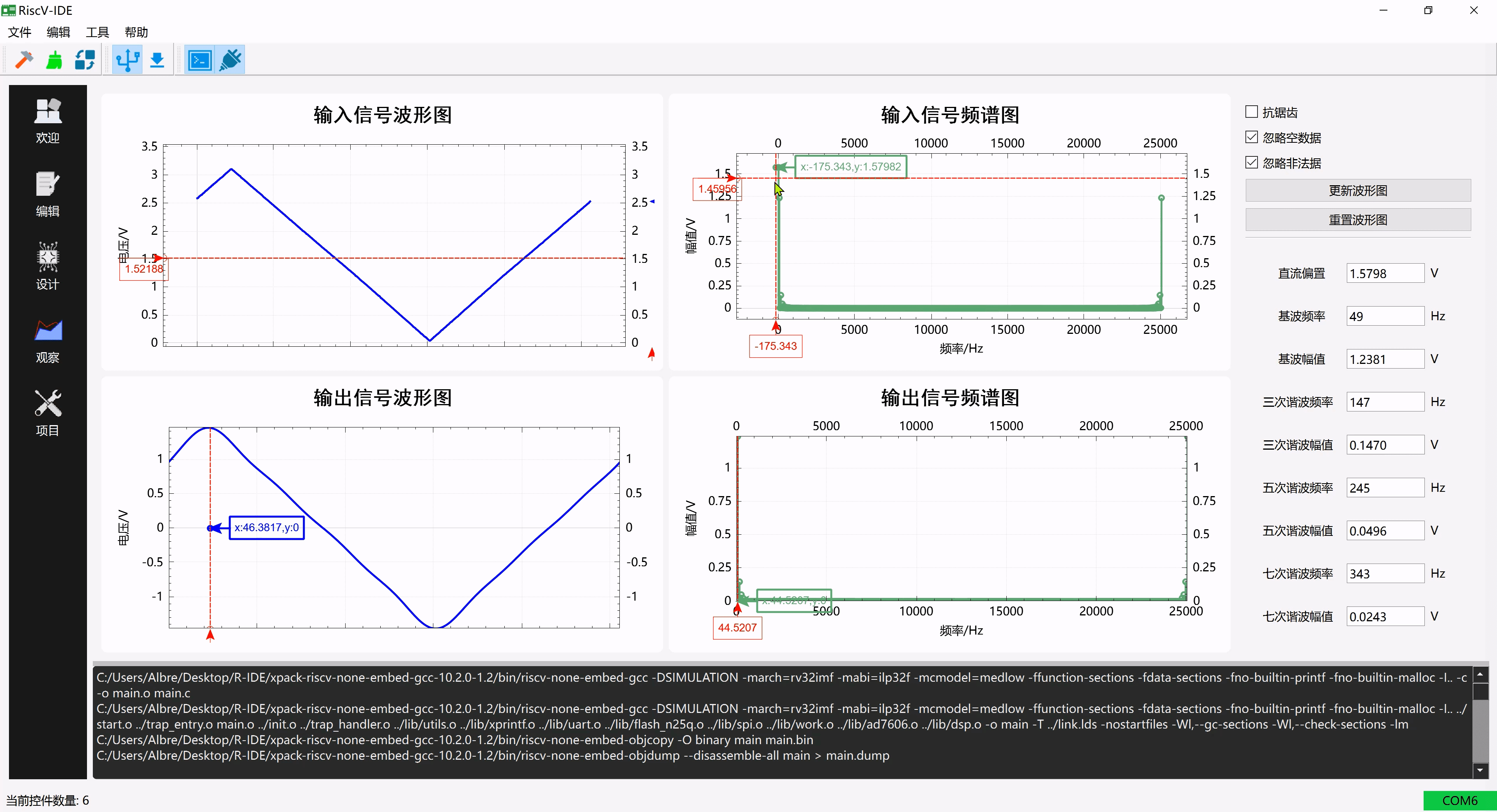Click the 三次谐波频率 field showing 147
1497x812 pixels.
(1385, 402)
